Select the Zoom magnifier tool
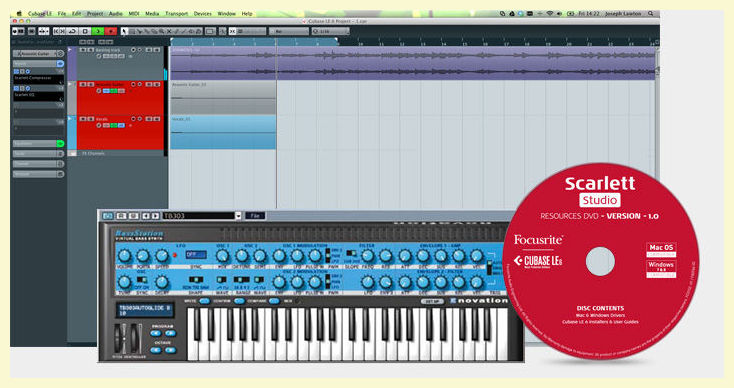This screenshot has width=734, height=388. click(x=161, y=31)
